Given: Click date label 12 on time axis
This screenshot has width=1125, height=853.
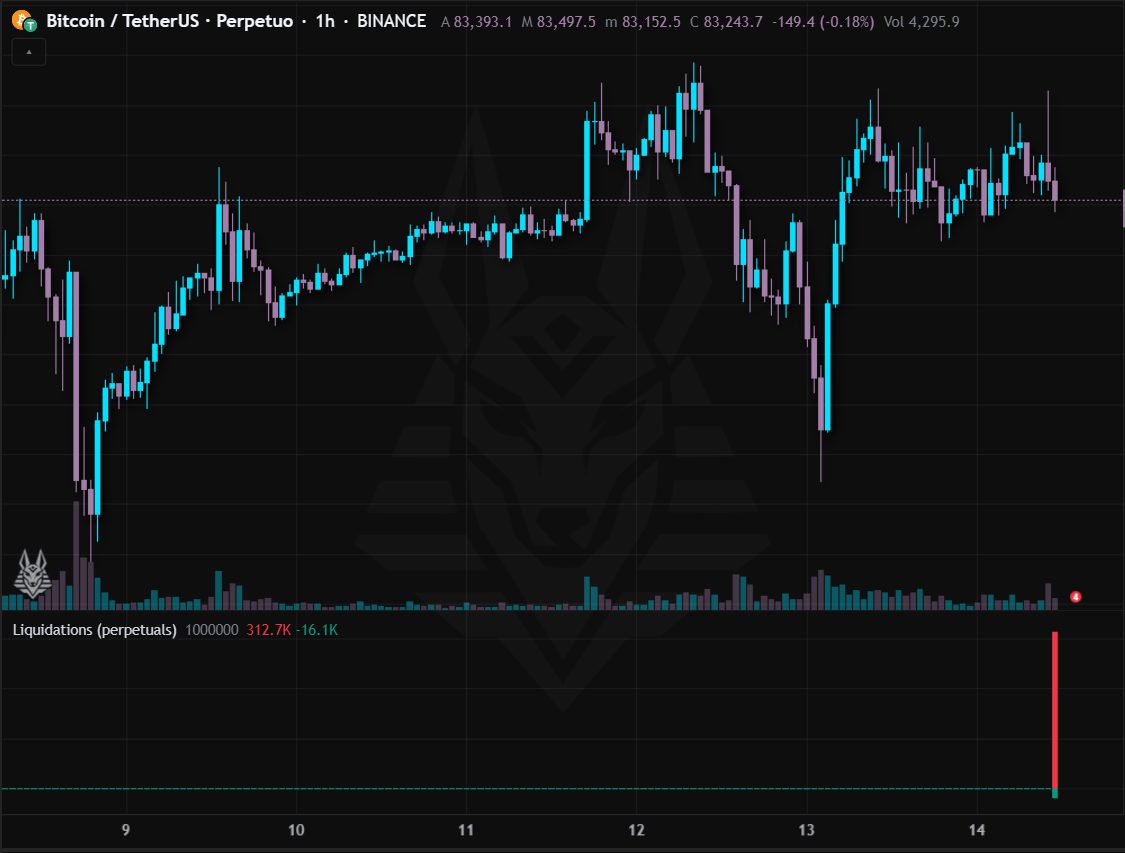Looking at the screenshot, I should (636, 830).
